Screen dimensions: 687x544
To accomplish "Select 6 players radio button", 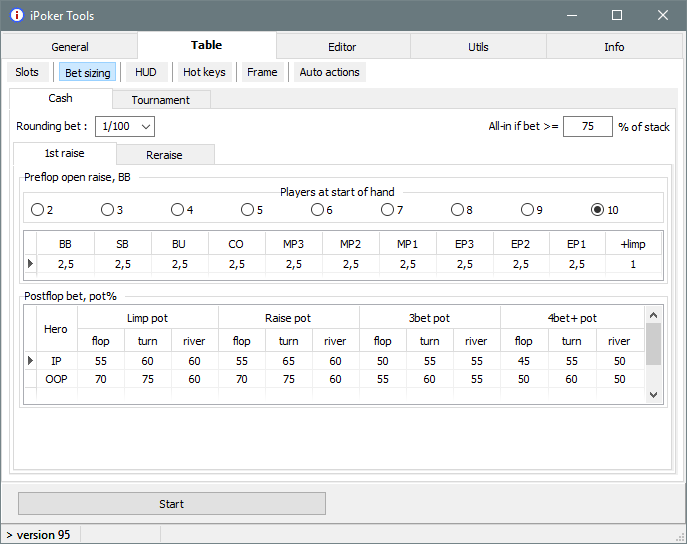I will (318, 210).
